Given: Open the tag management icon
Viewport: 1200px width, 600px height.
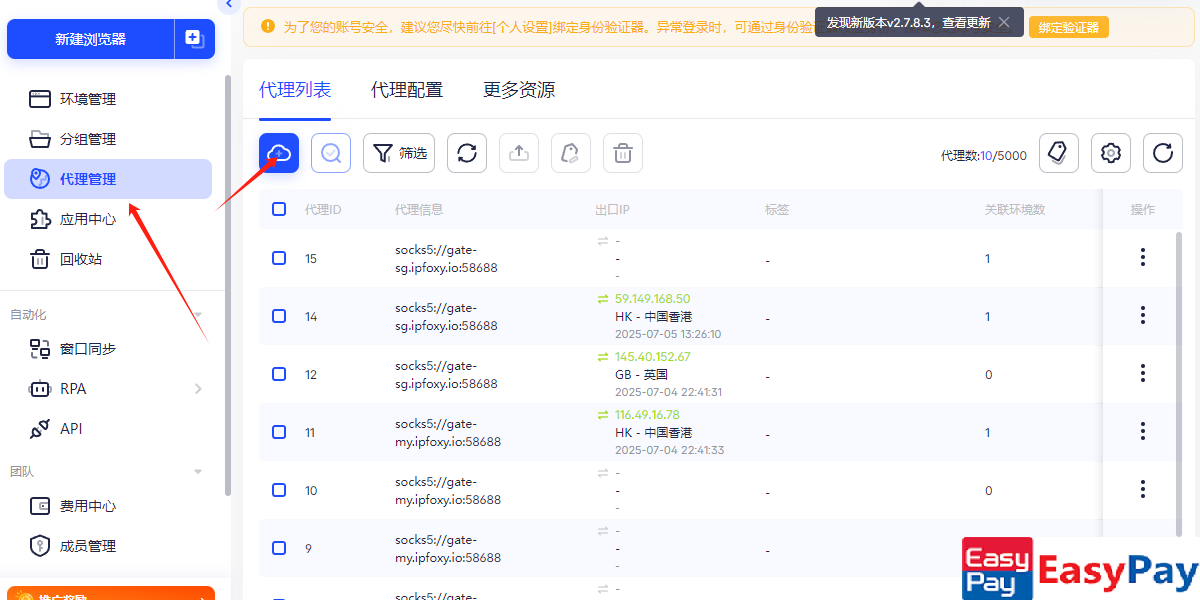Looking at the screenshot, I should pos(1058,153).
